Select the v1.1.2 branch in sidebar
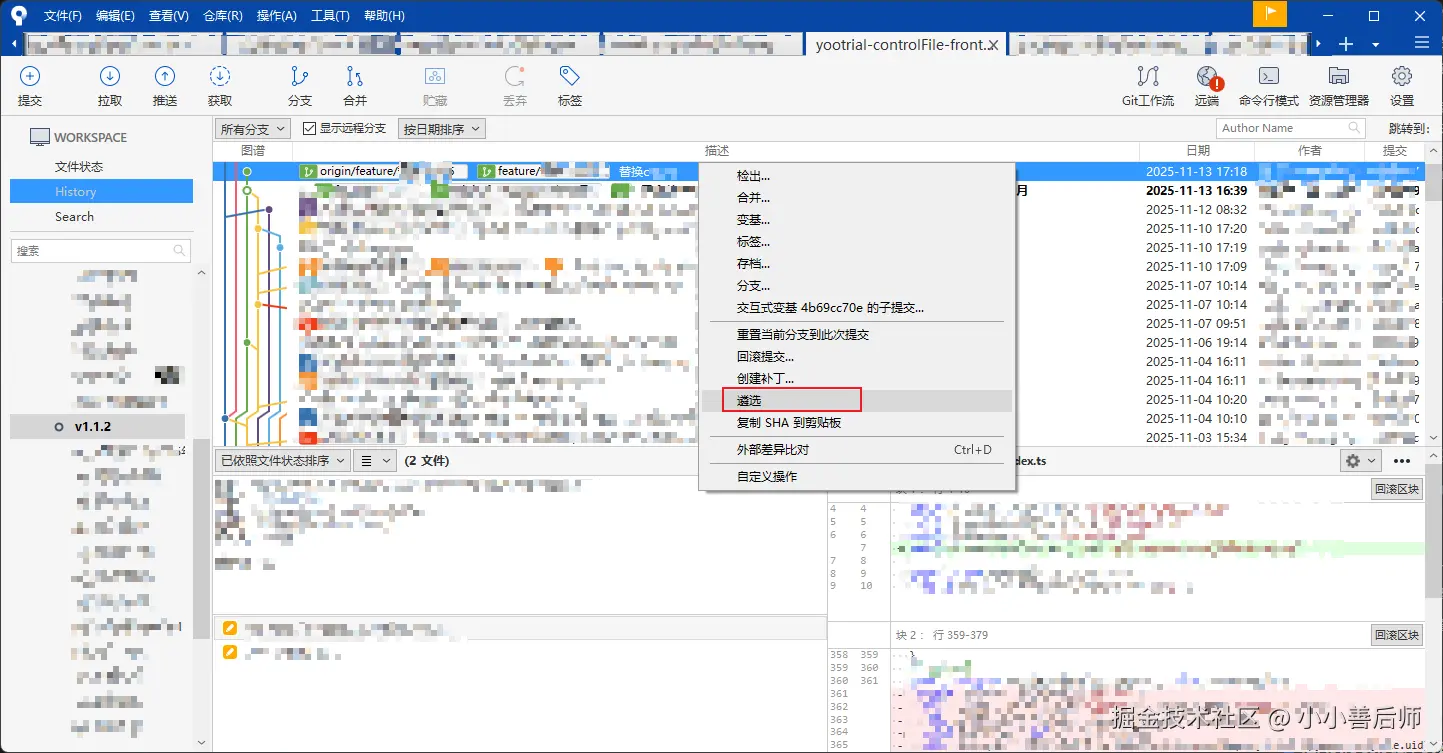 (98, 427)
